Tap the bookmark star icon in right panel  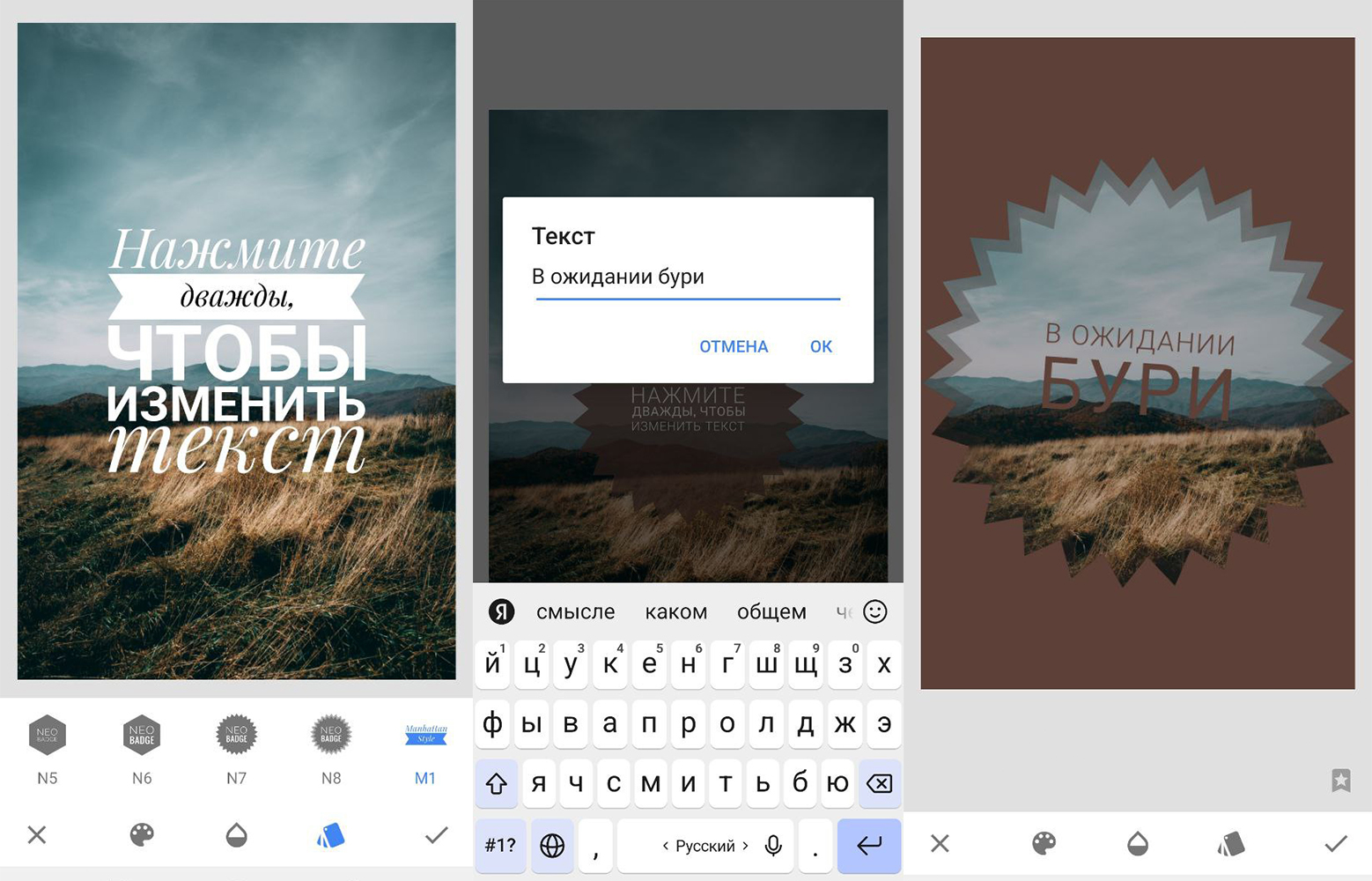[x=1340, y=780]
